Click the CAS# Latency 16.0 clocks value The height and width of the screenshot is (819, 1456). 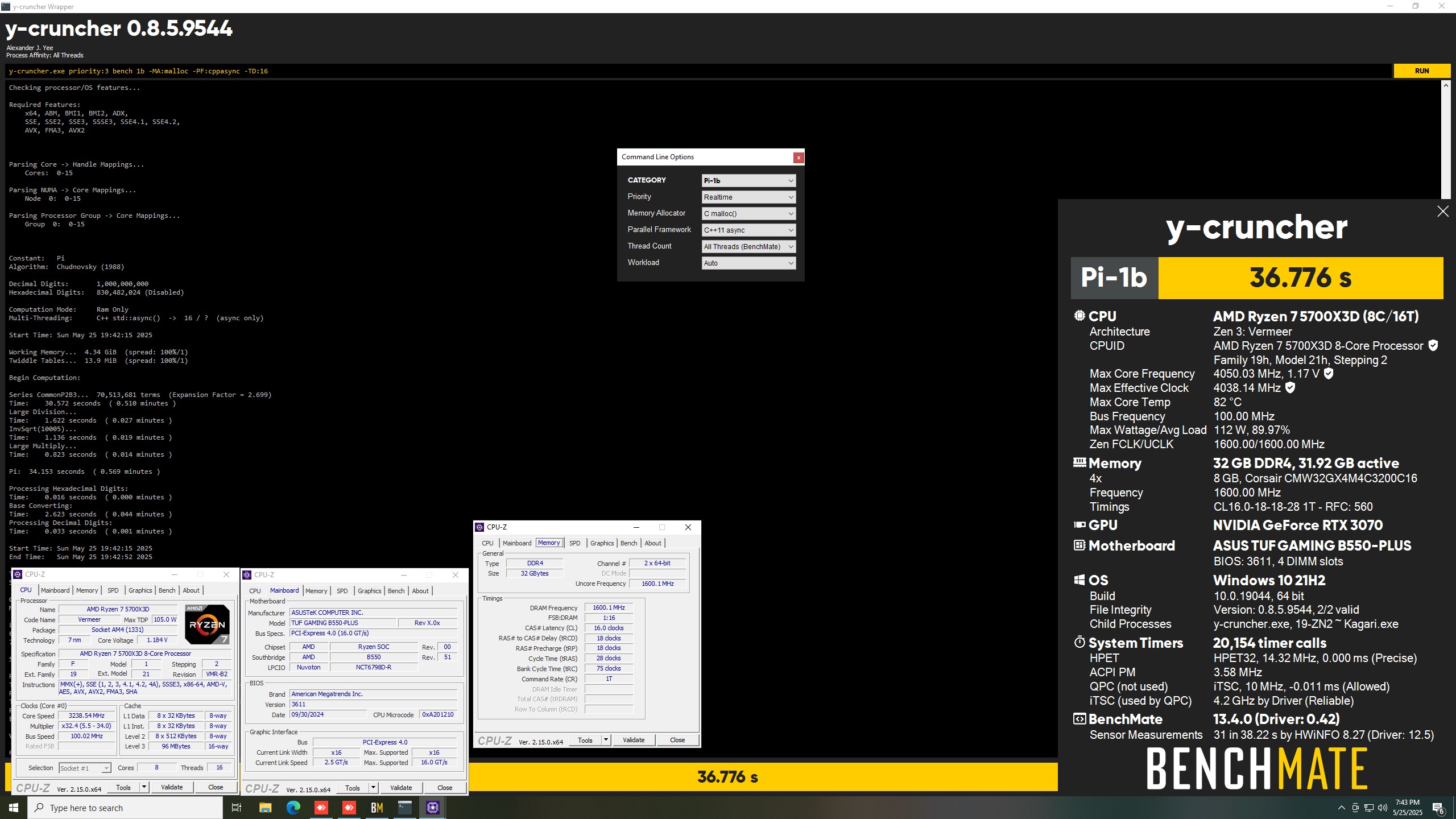(609, 628)
